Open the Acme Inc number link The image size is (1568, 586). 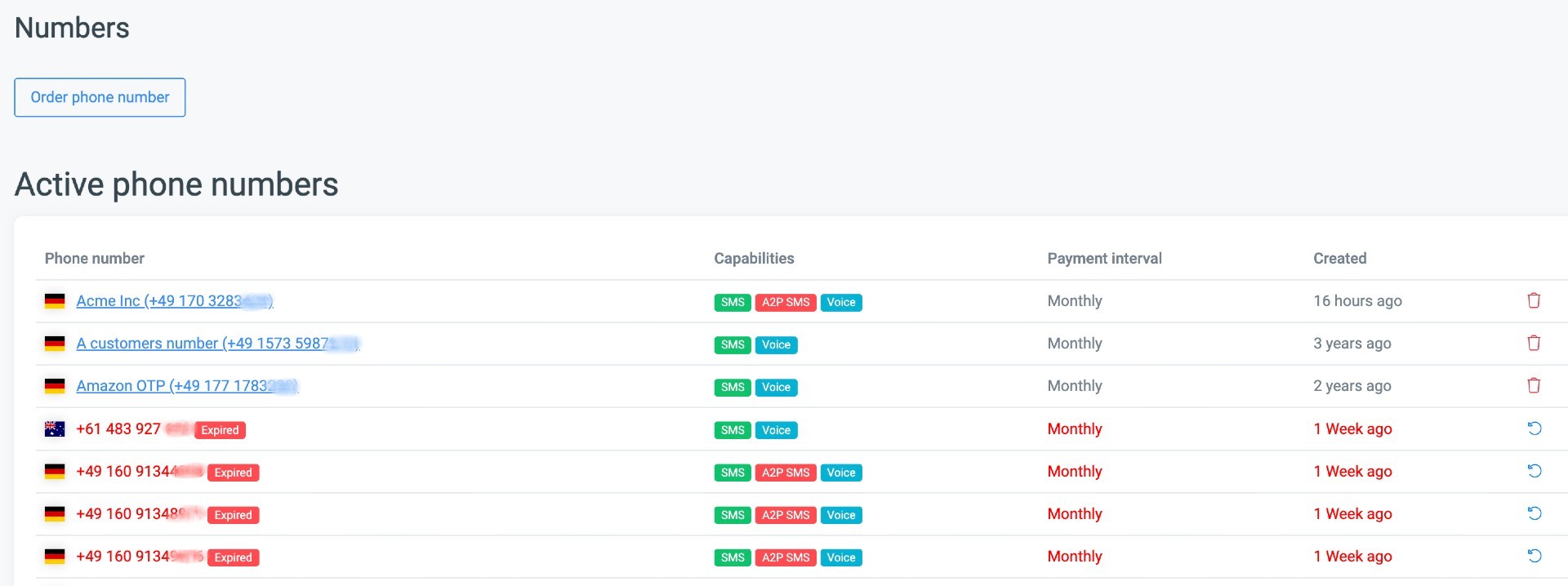[174, 301]
